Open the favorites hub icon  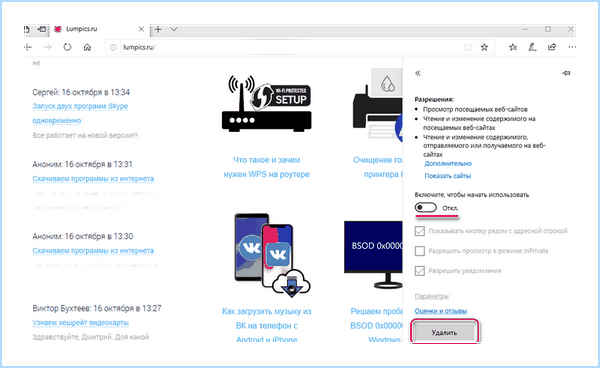click(x=513, y=47)
